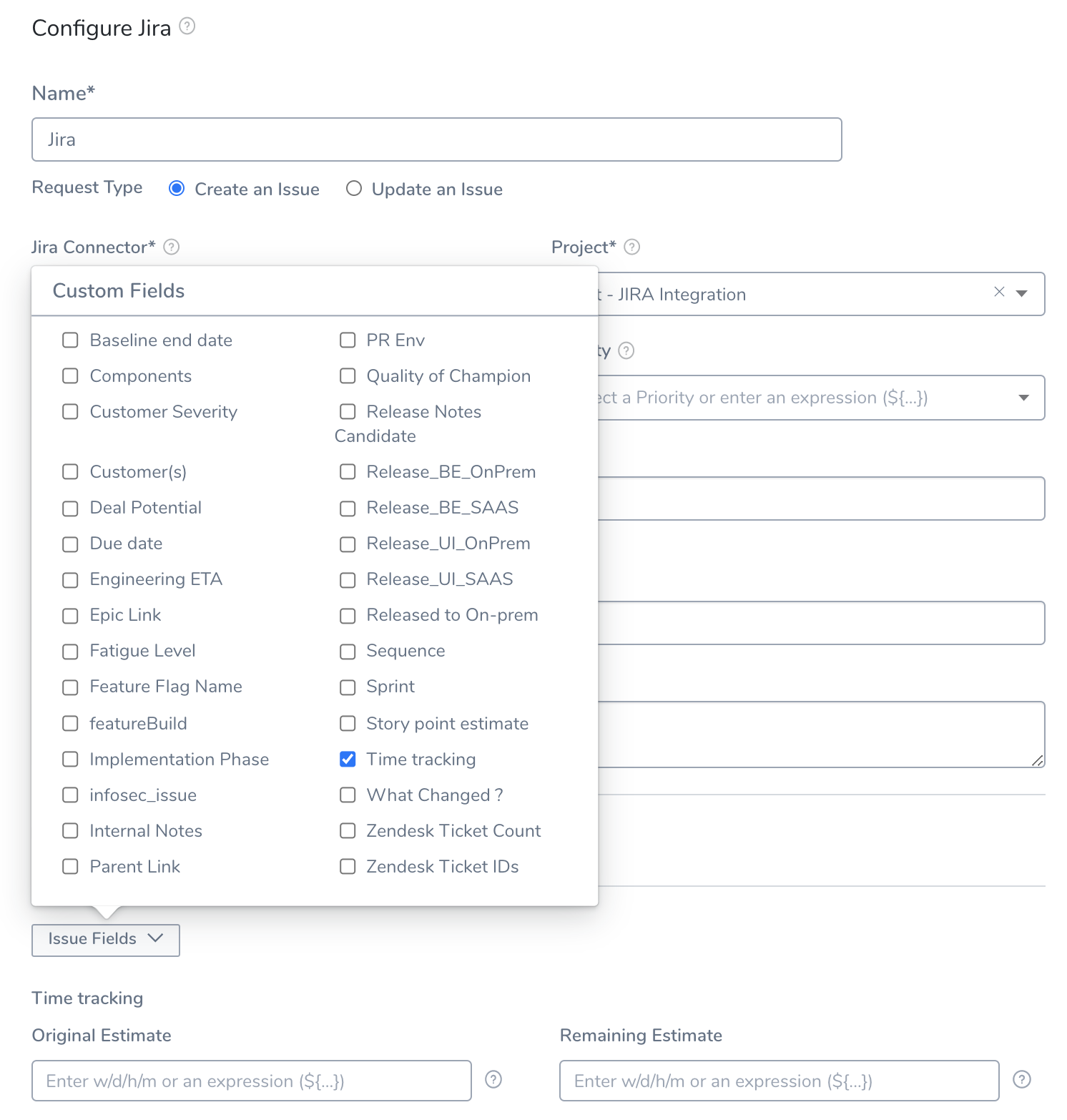Tick the Released to On-prem checkbox

(x=348, y=616)
